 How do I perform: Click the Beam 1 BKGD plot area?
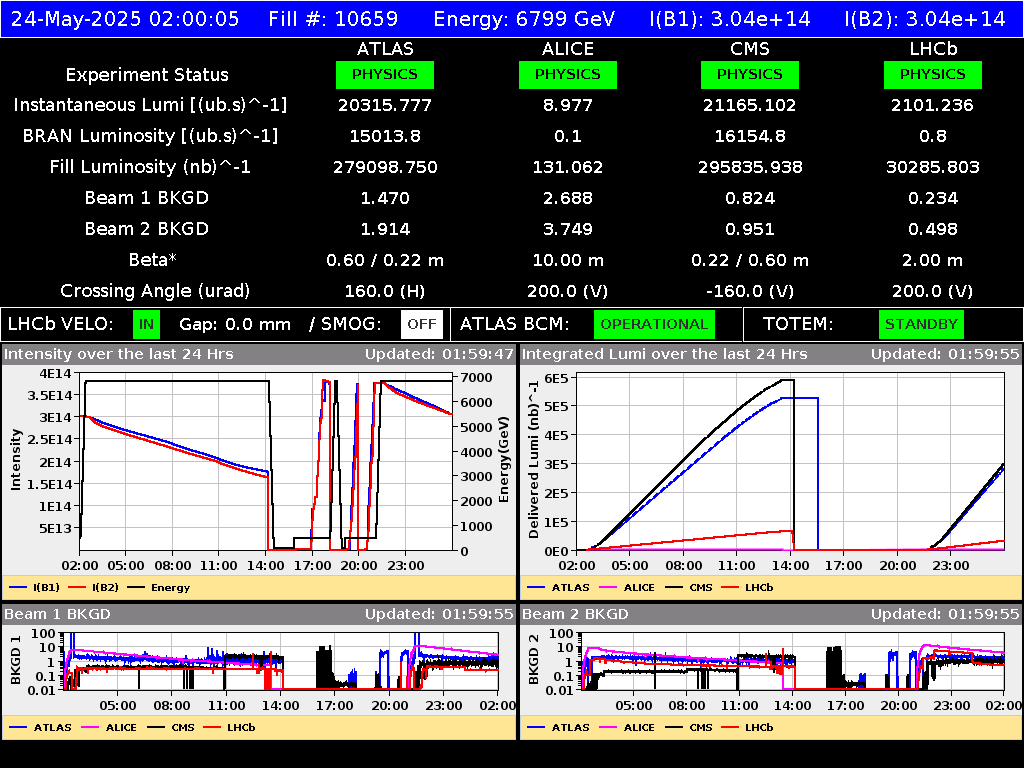(x=281, y=661)
